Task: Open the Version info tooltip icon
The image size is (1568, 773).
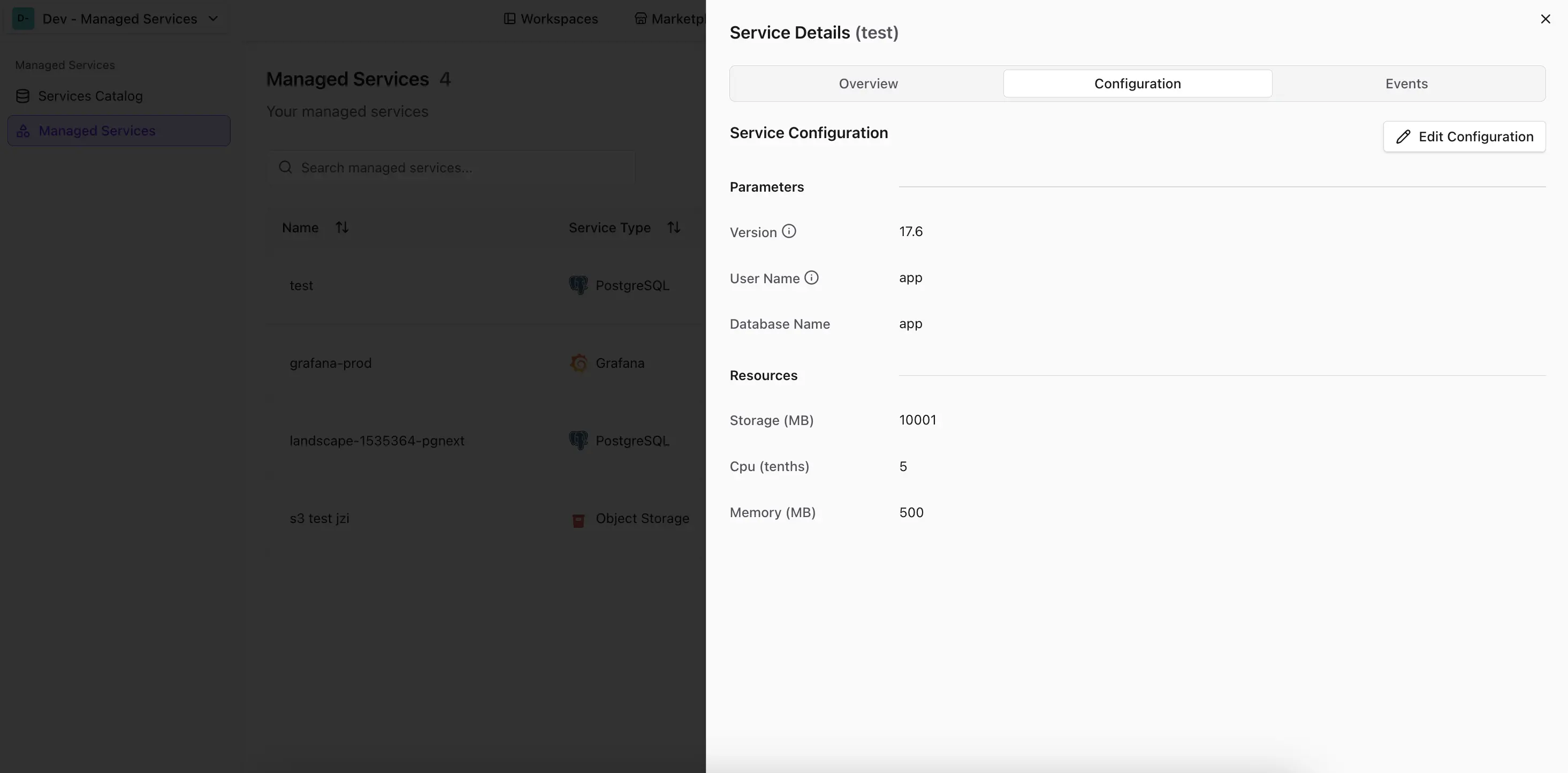Action: point(789,231)
